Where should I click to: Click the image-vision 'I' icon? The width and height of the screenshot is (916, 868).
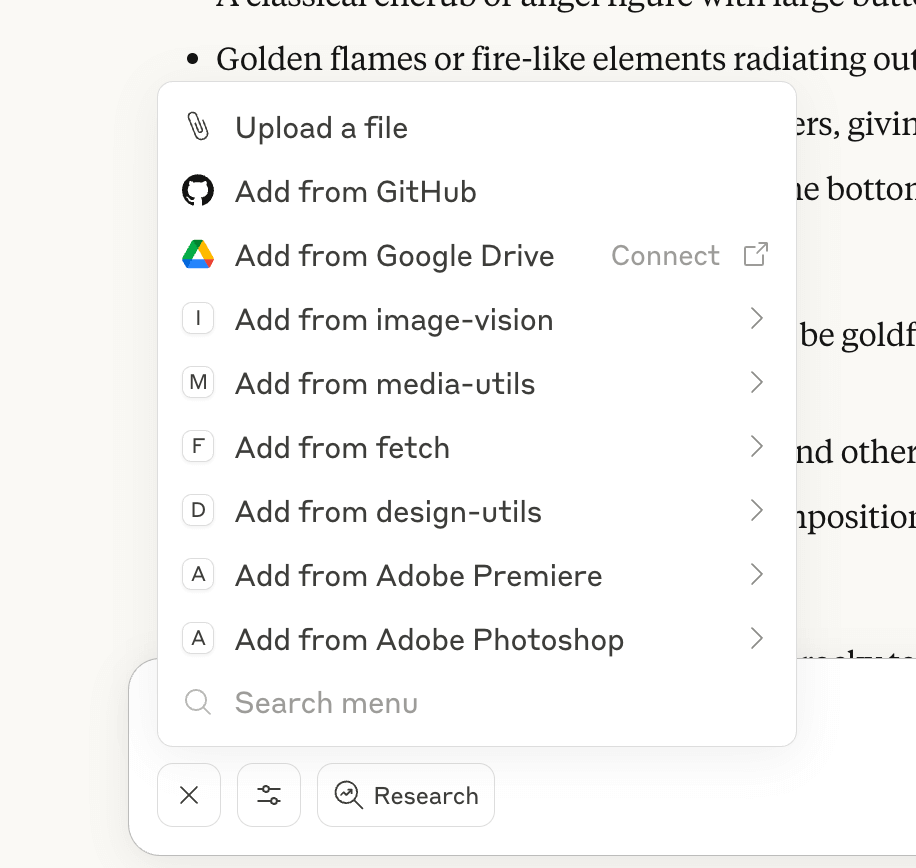pyautogui.click(x=198, y=319)
